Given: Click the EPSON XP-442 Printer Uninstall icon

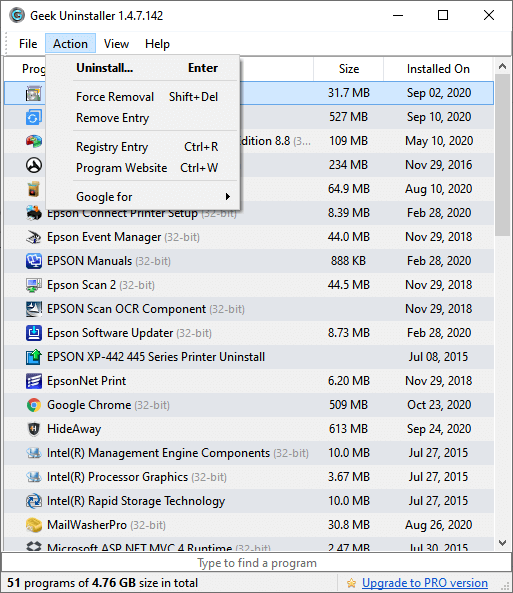Looking at the screenshot, I should point(34,357).
